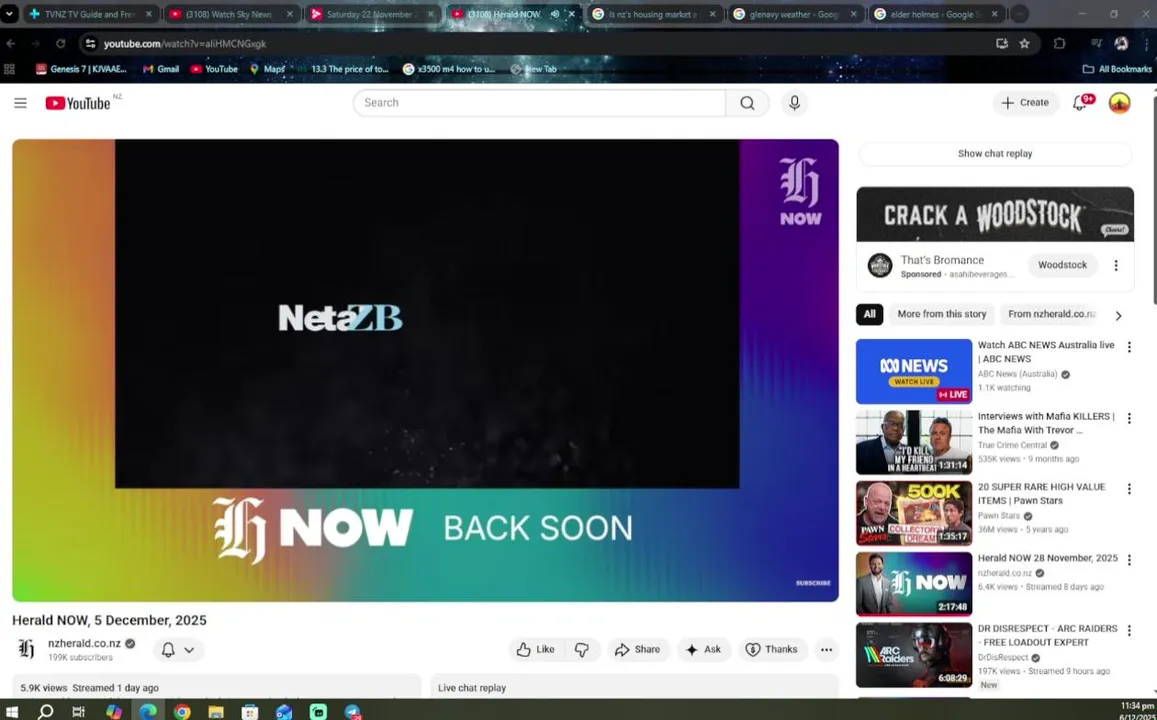Mute the Herald NOW tab speaker icon

(555, 14)
